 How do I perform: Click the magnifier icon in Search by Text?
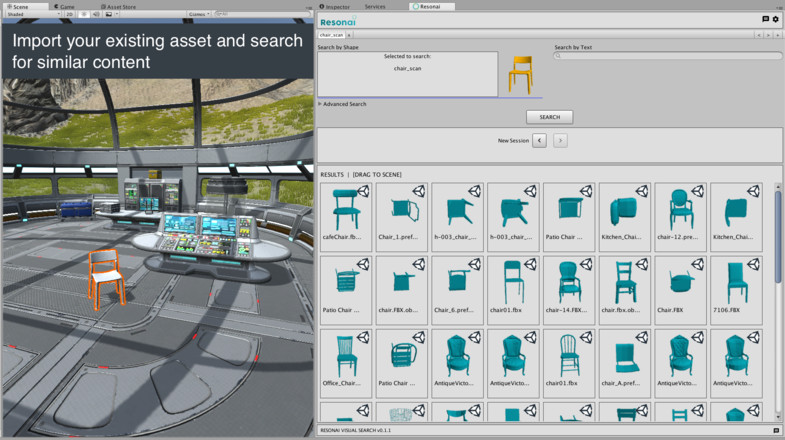point(558,56)
